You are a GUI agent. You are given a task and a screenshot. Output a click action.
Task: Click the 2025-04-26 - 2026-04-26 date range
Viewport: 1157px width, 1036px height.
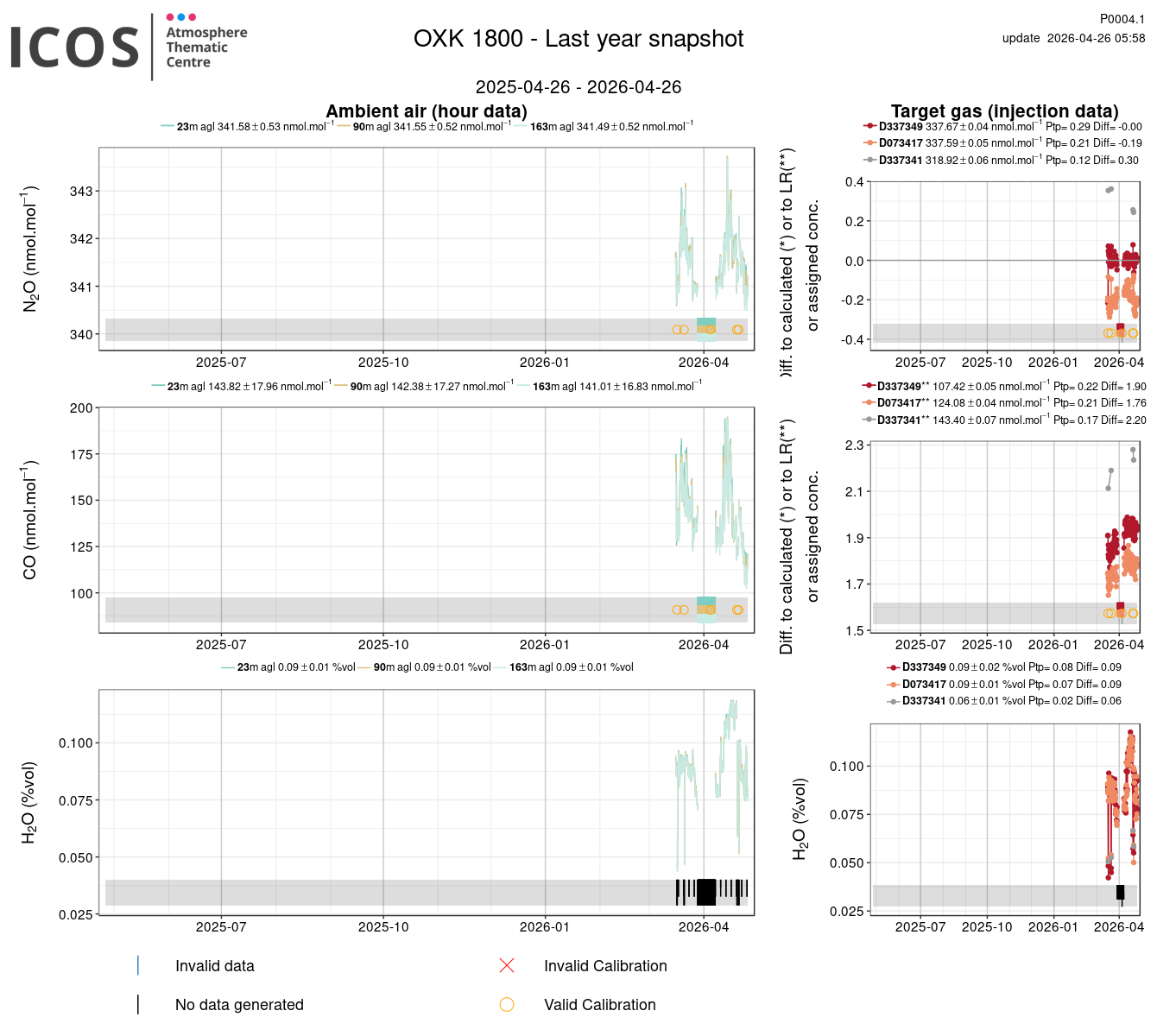click(x=578, y=87)
